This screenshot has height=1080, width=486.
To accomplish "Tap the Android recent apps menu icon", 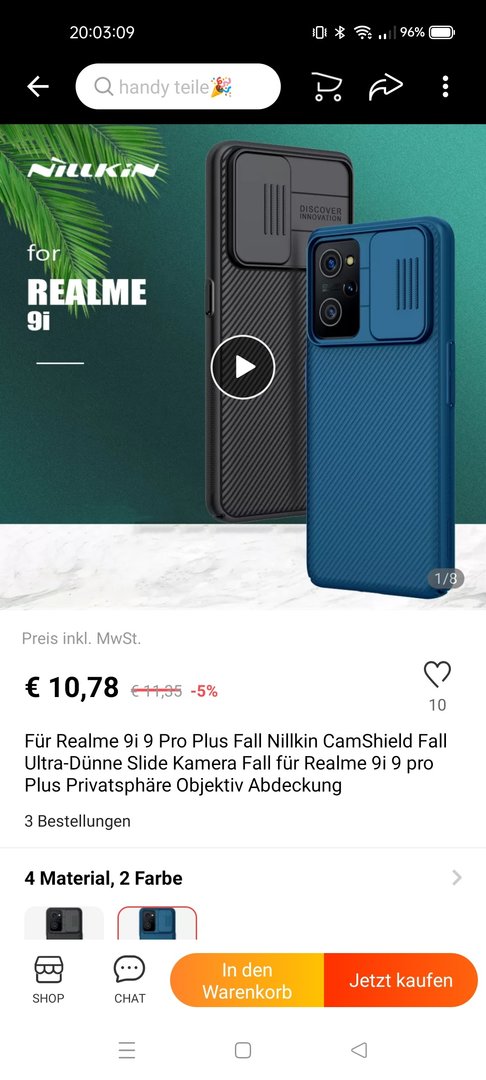I will point(127,1050).
